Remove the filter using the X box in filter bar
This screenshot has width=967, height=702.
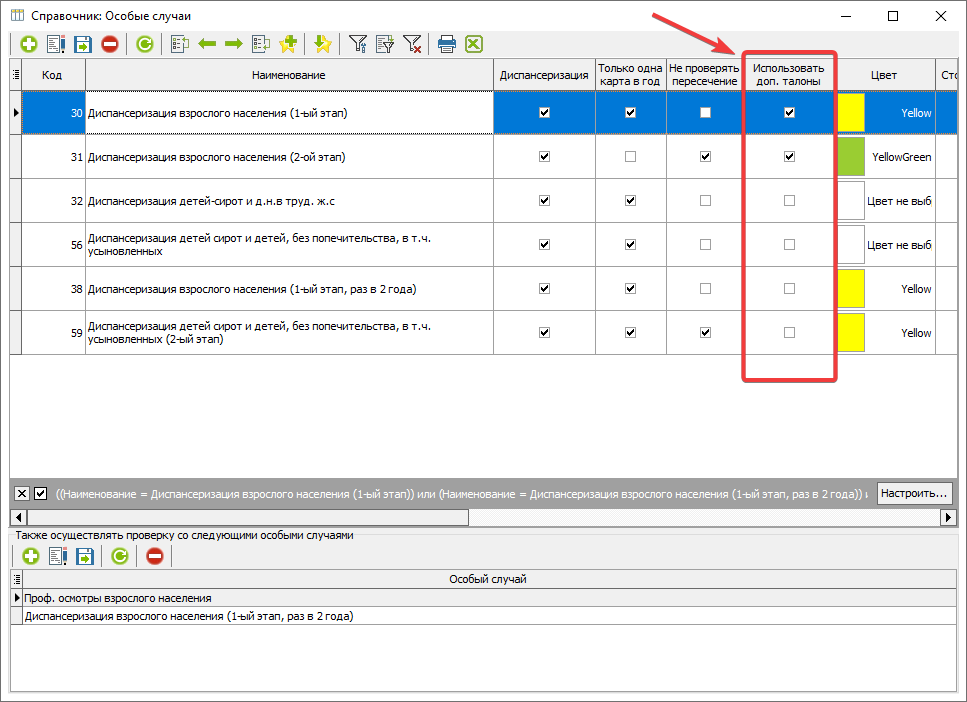[22, 493]
